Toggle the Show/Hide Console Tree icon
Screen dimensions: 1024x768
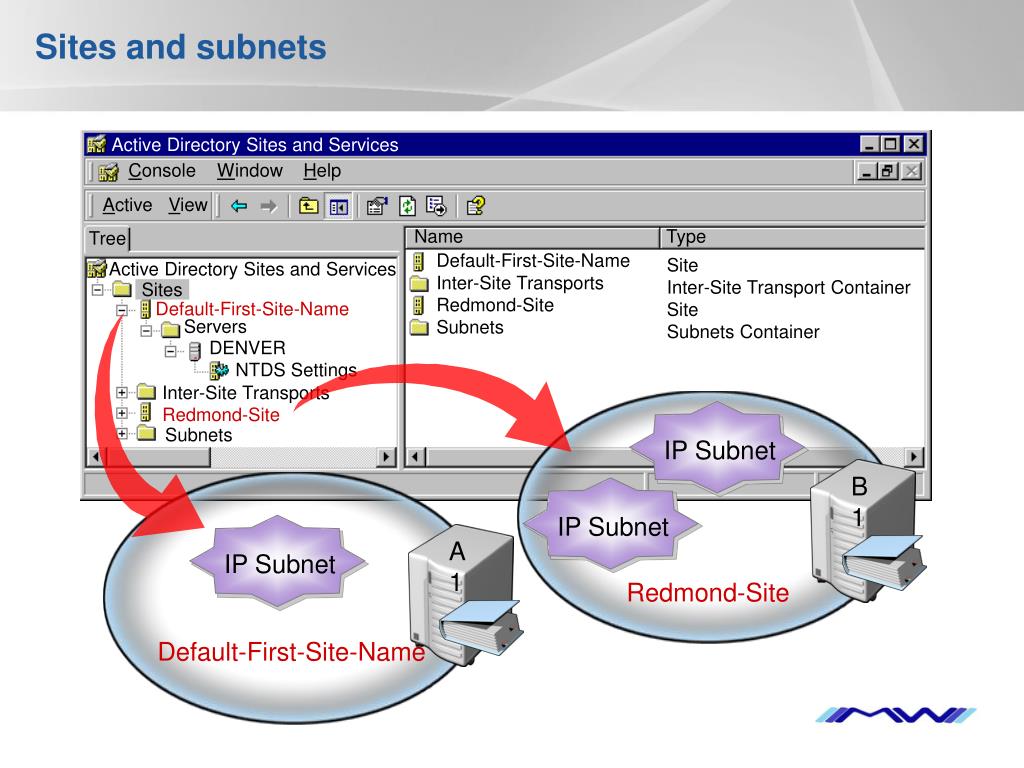click(339, 206)
